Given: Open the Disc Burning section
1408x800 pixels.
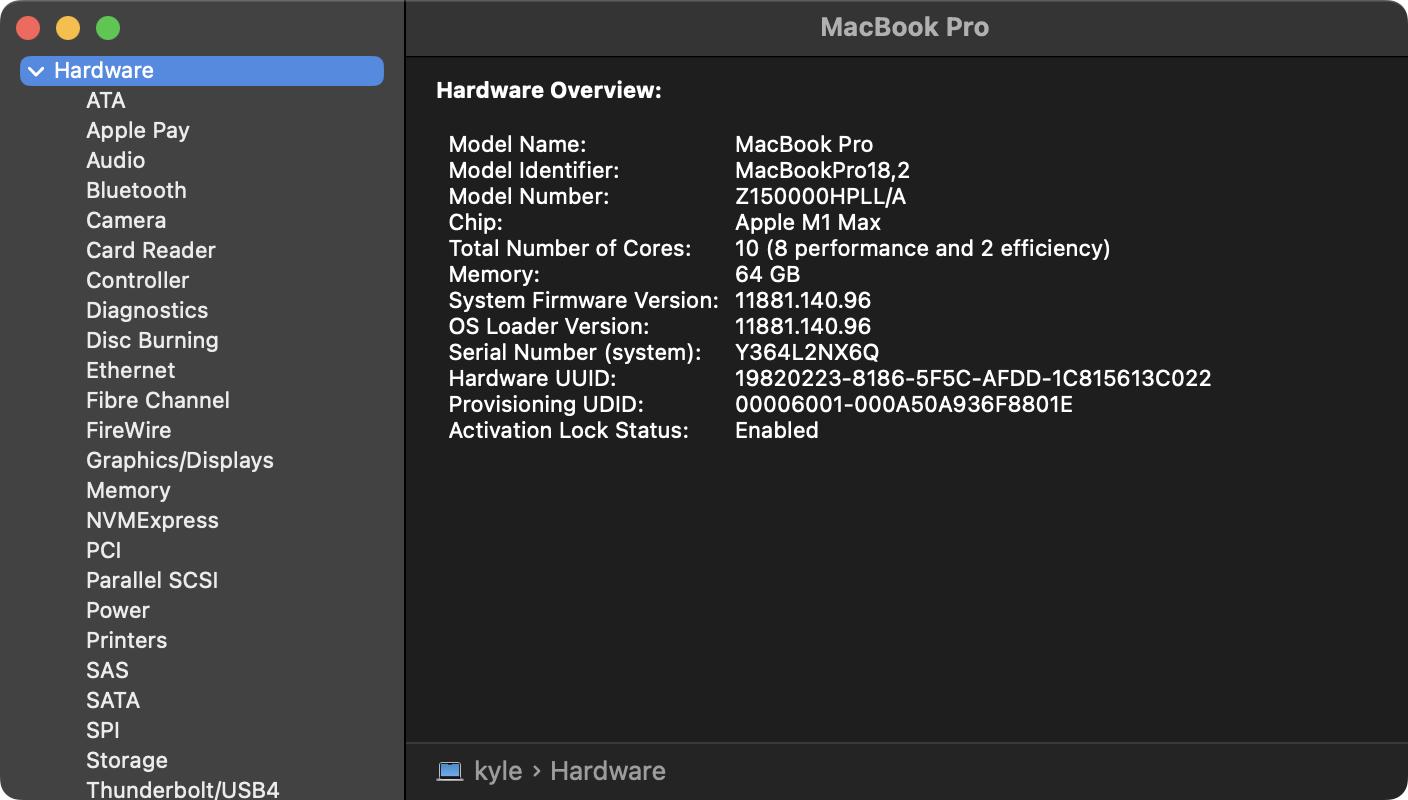Looking at the screenshot, I should pos(152,341).
